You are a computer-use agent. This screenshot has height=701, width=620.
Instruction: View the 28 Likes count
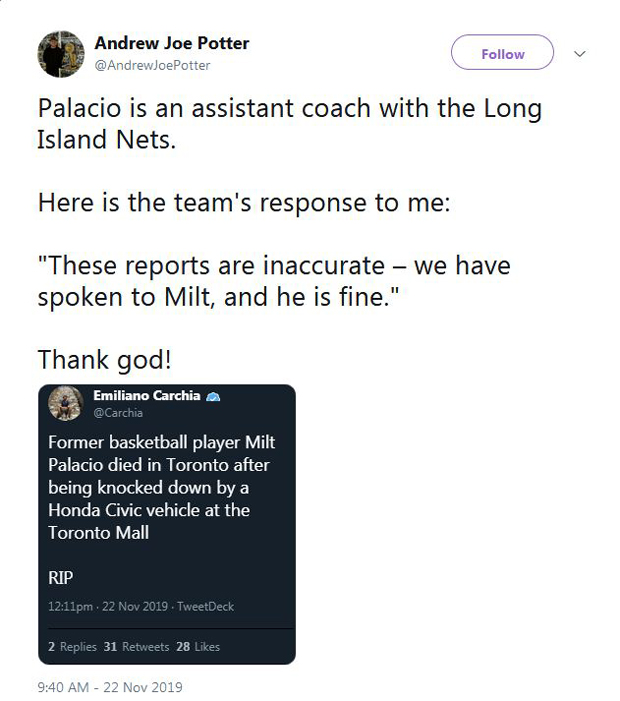(197, 647)
